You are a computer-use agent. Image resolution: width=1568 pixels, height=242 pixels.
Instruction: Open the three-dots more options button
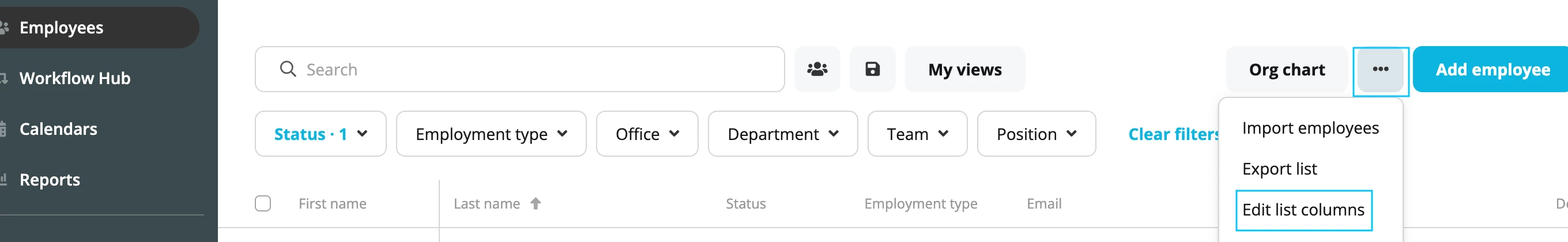tap(1380, 69)
